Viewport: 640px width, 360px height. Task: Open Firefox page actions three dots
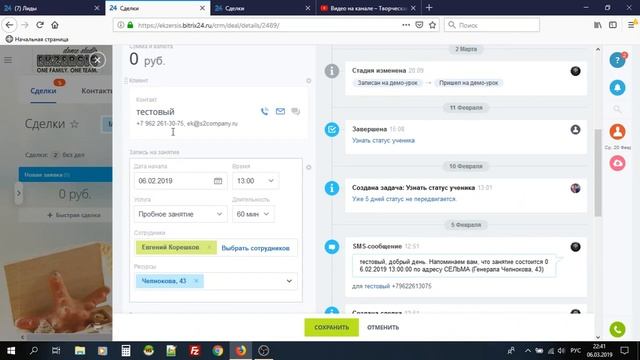[x=406, y=25]
